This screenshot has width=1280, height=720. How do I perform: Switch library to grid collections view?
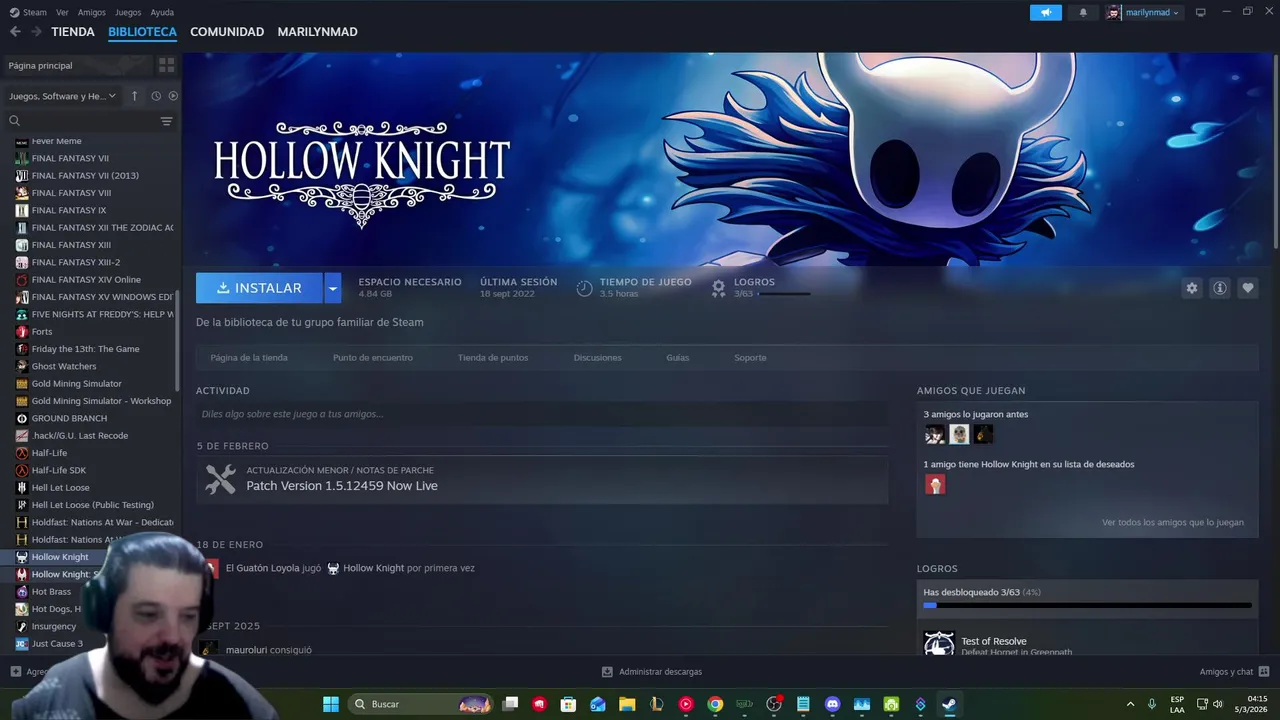pyautogui.click(x=167, y=65)
